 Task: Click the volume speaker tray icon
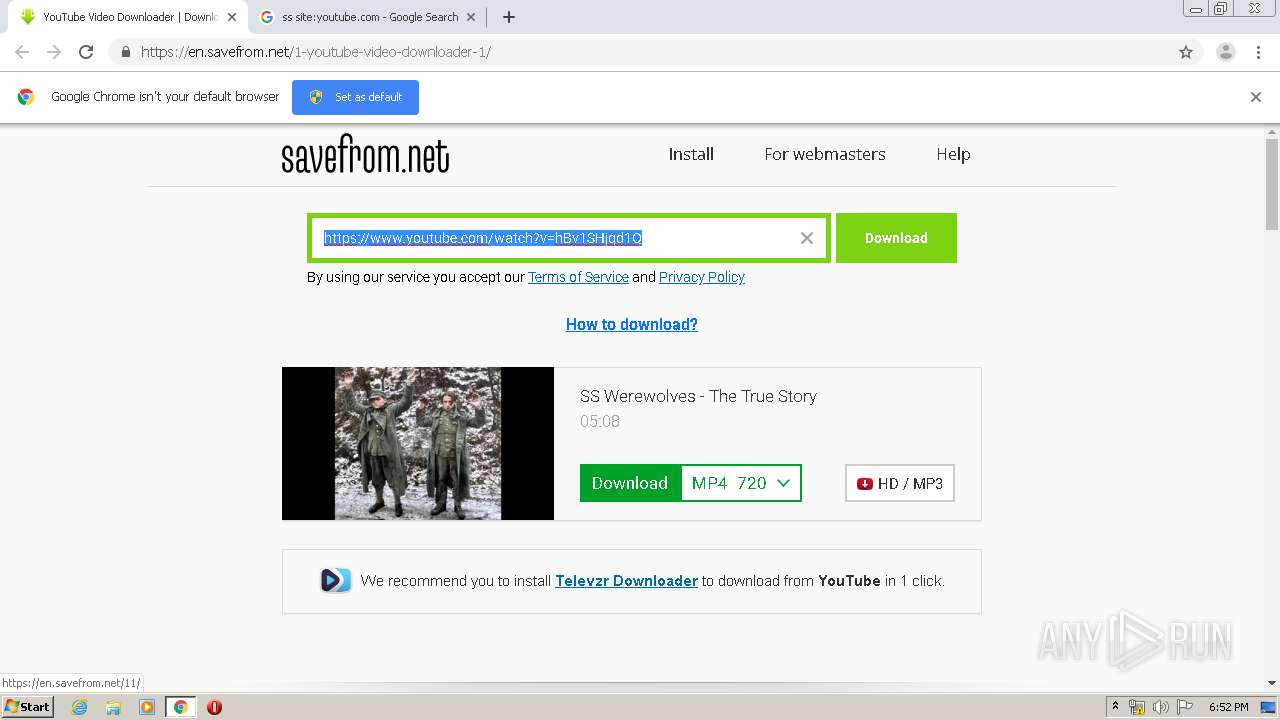click(1161, 707)
